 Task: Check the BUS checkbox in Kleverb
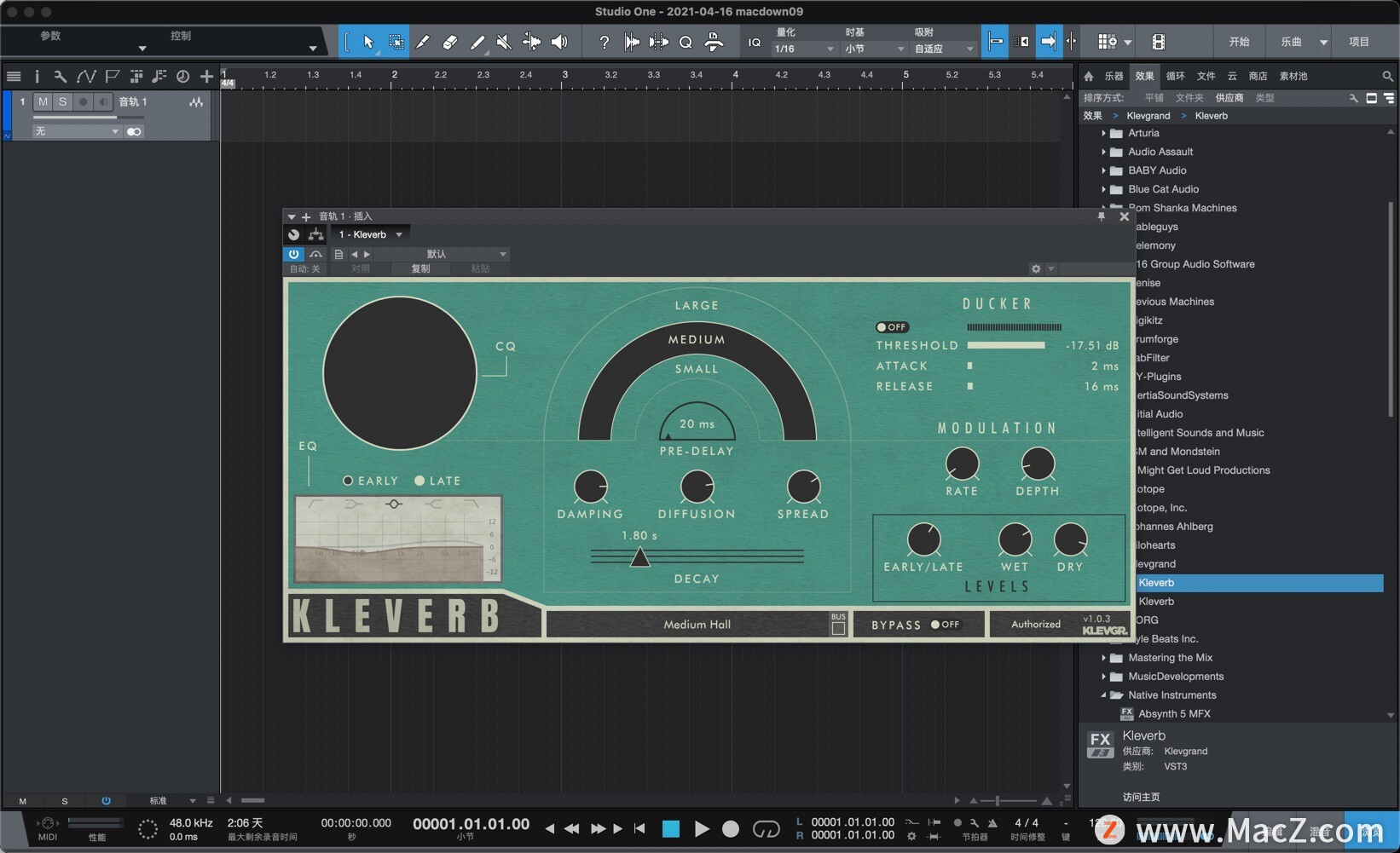point(838,628)
